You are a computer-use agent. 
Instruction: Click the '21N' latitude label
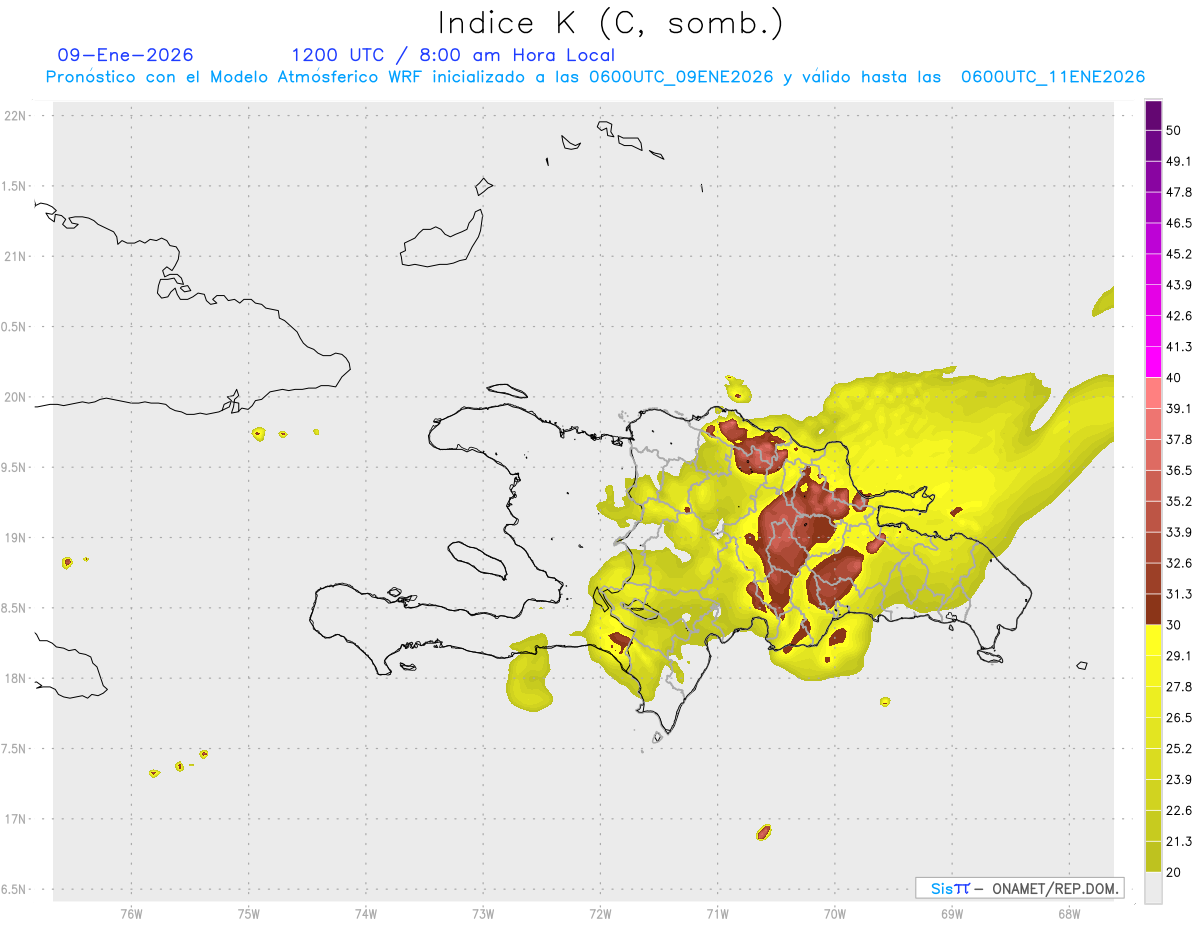pyautogui.click(x=15, y=256)
